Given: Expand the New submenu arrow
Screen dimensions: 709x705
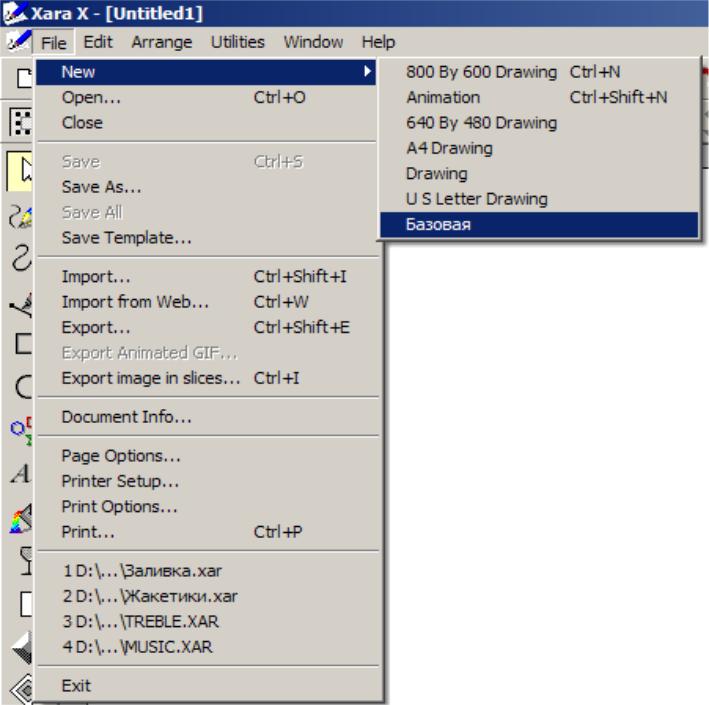Looking at the screenshot, I should point(367,71).
